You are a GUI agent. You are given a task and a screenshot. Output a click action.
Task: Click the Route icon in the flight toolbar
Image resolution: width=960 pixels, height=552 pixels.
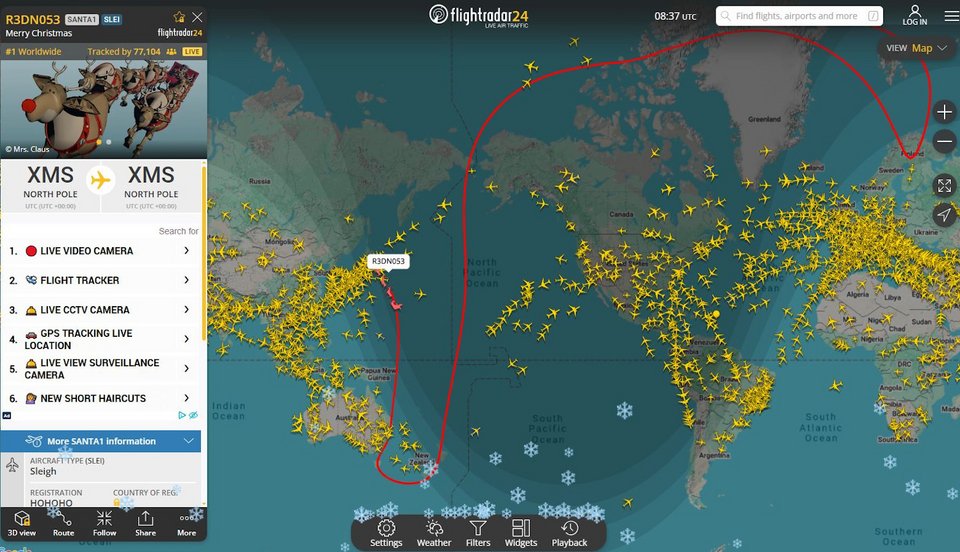63,523
